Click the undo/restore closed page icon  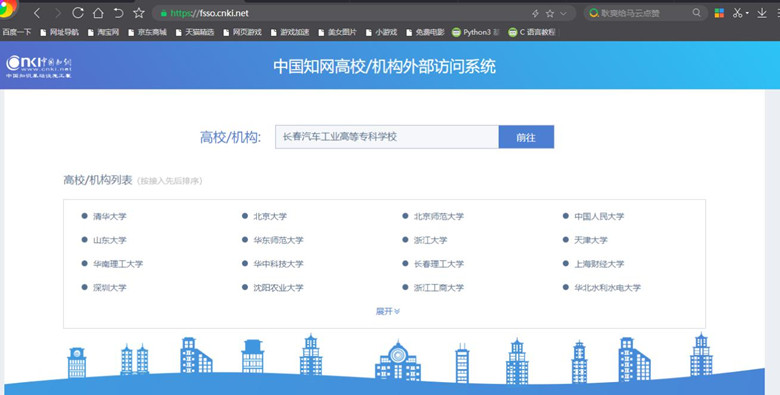pos(118,13)
